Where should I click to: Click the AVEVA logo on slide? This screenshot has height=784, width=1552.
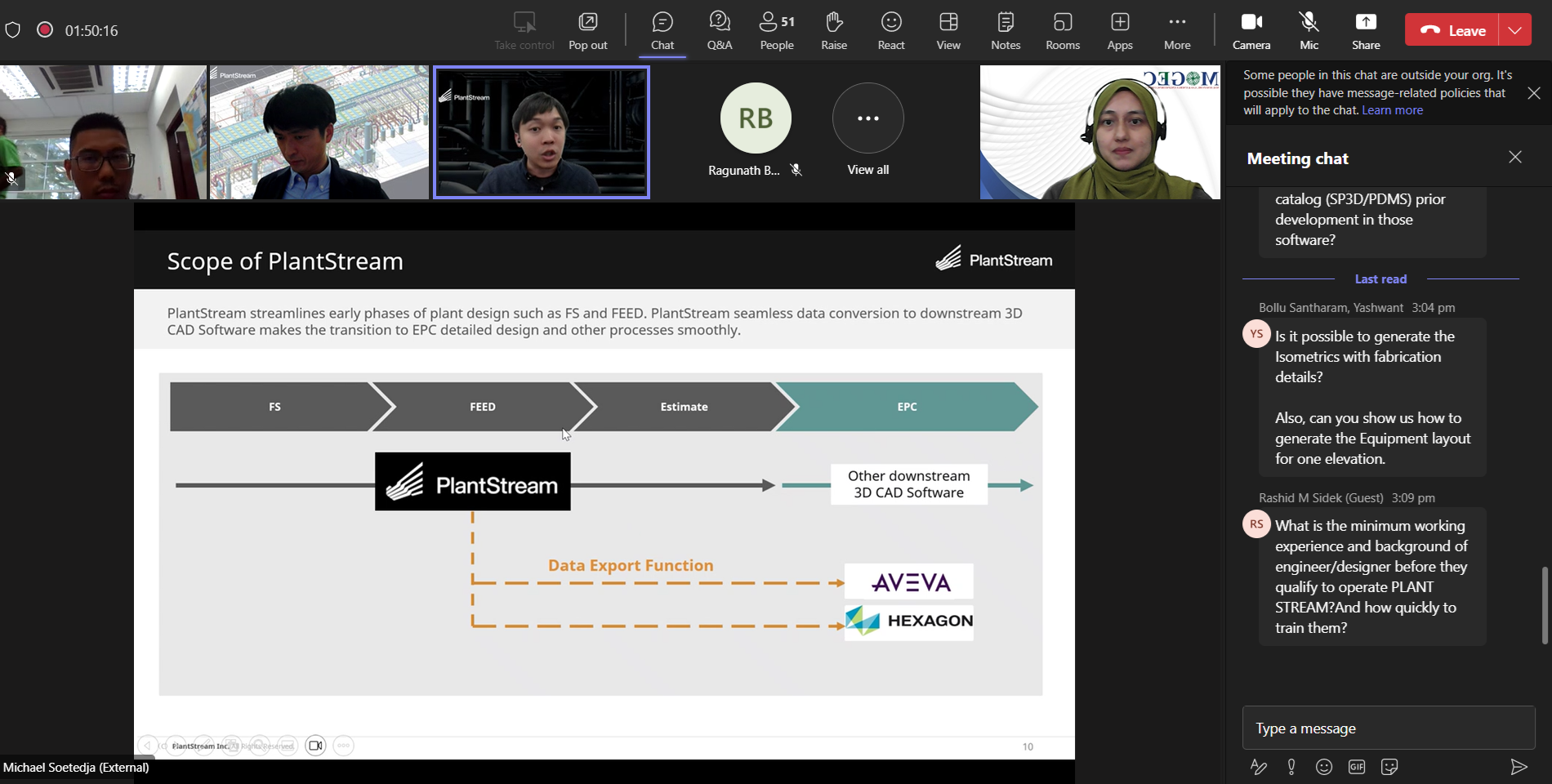point(909,581)
